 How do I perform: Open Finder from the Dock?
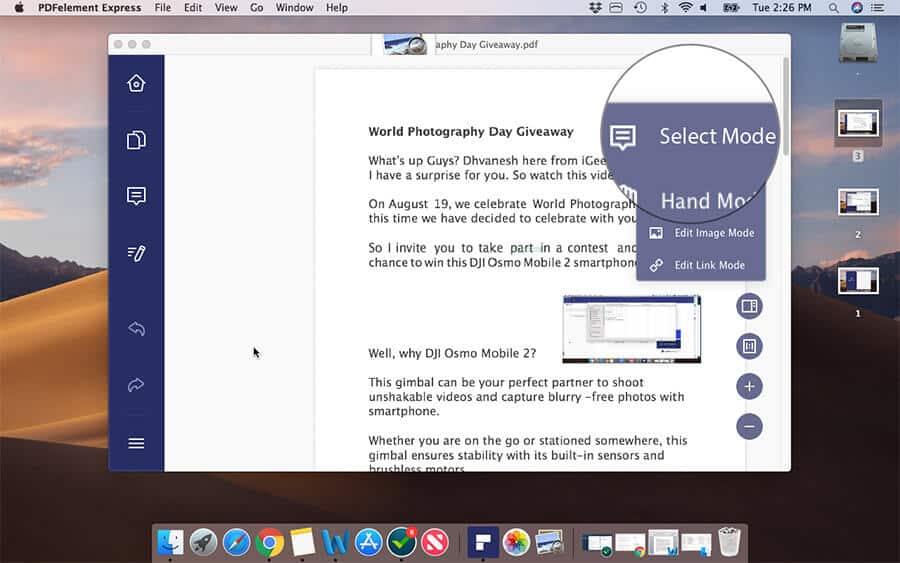coord(170,542)
